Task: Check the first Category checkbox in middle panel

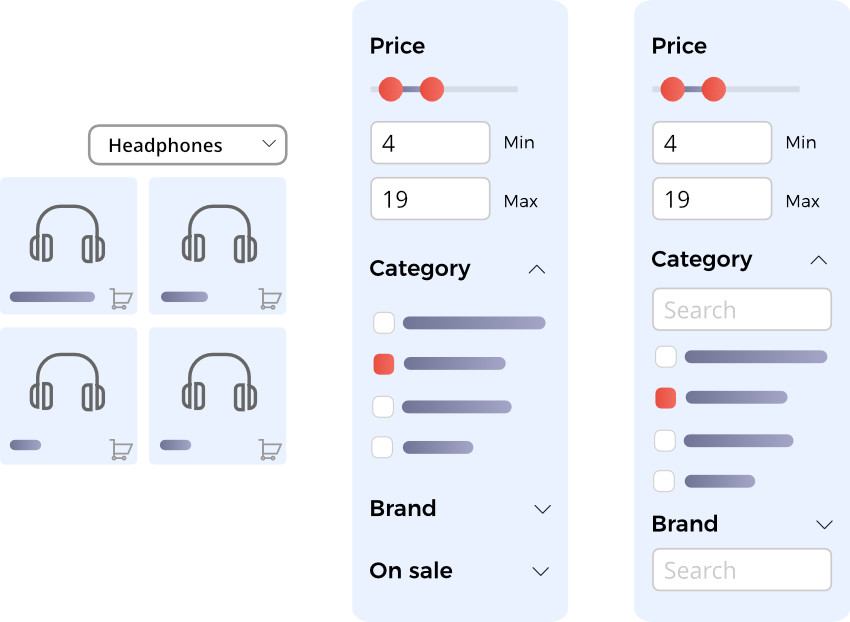Action: tap(384, 323)
